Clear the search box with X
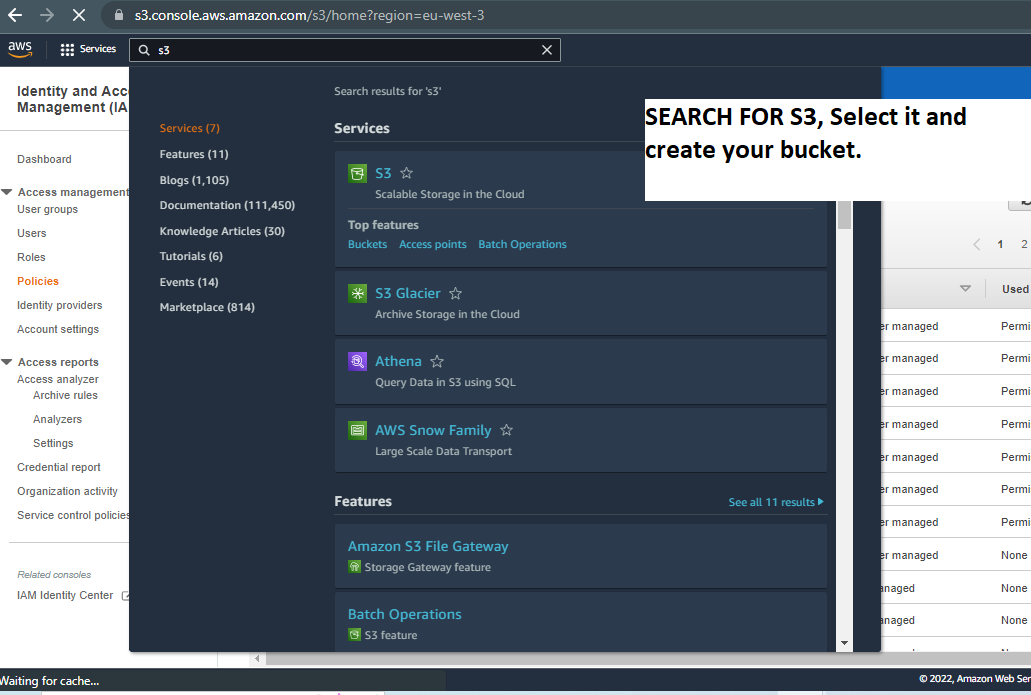 pos(546,50)
